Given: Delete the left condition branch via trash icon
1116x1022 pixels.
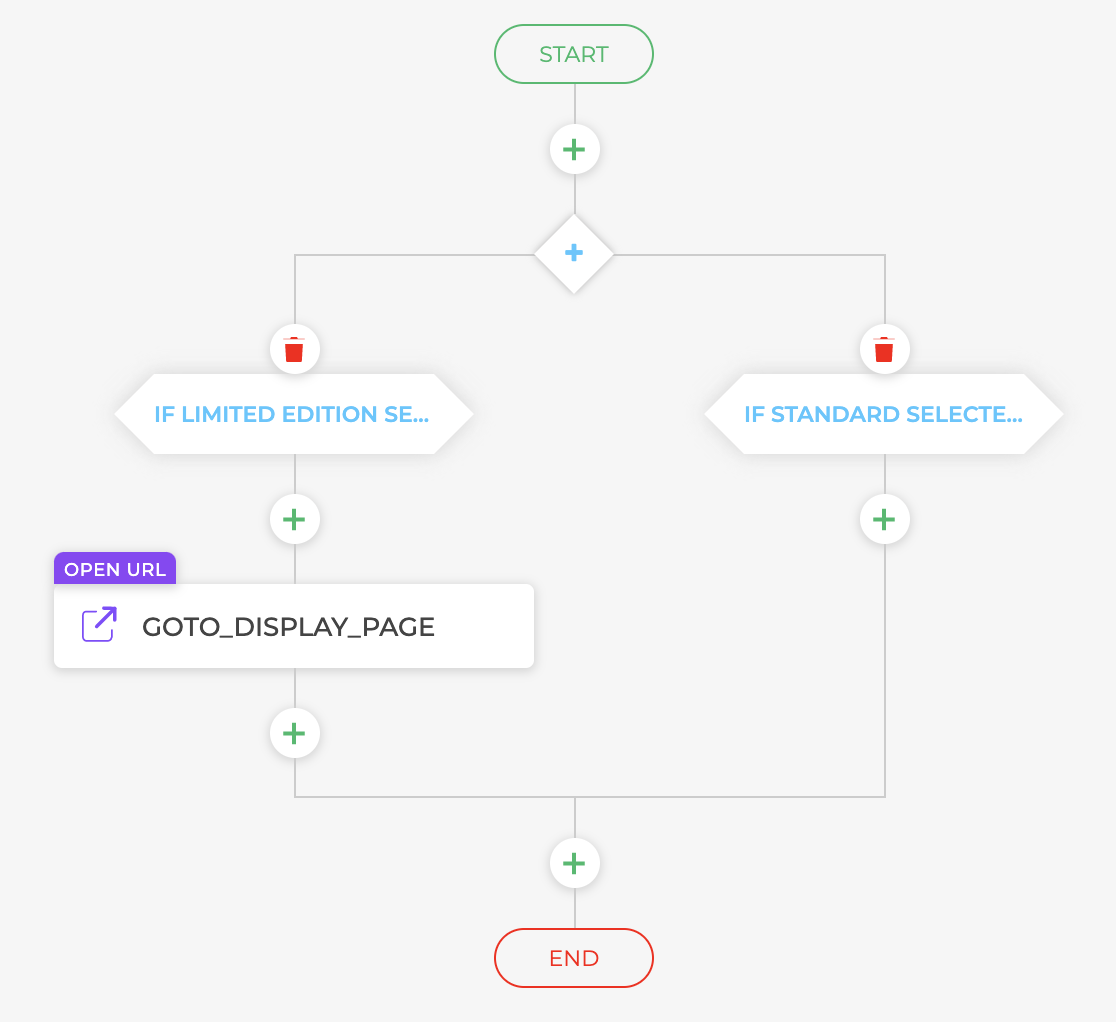Looking at the screenshot, I should (294, 349).
